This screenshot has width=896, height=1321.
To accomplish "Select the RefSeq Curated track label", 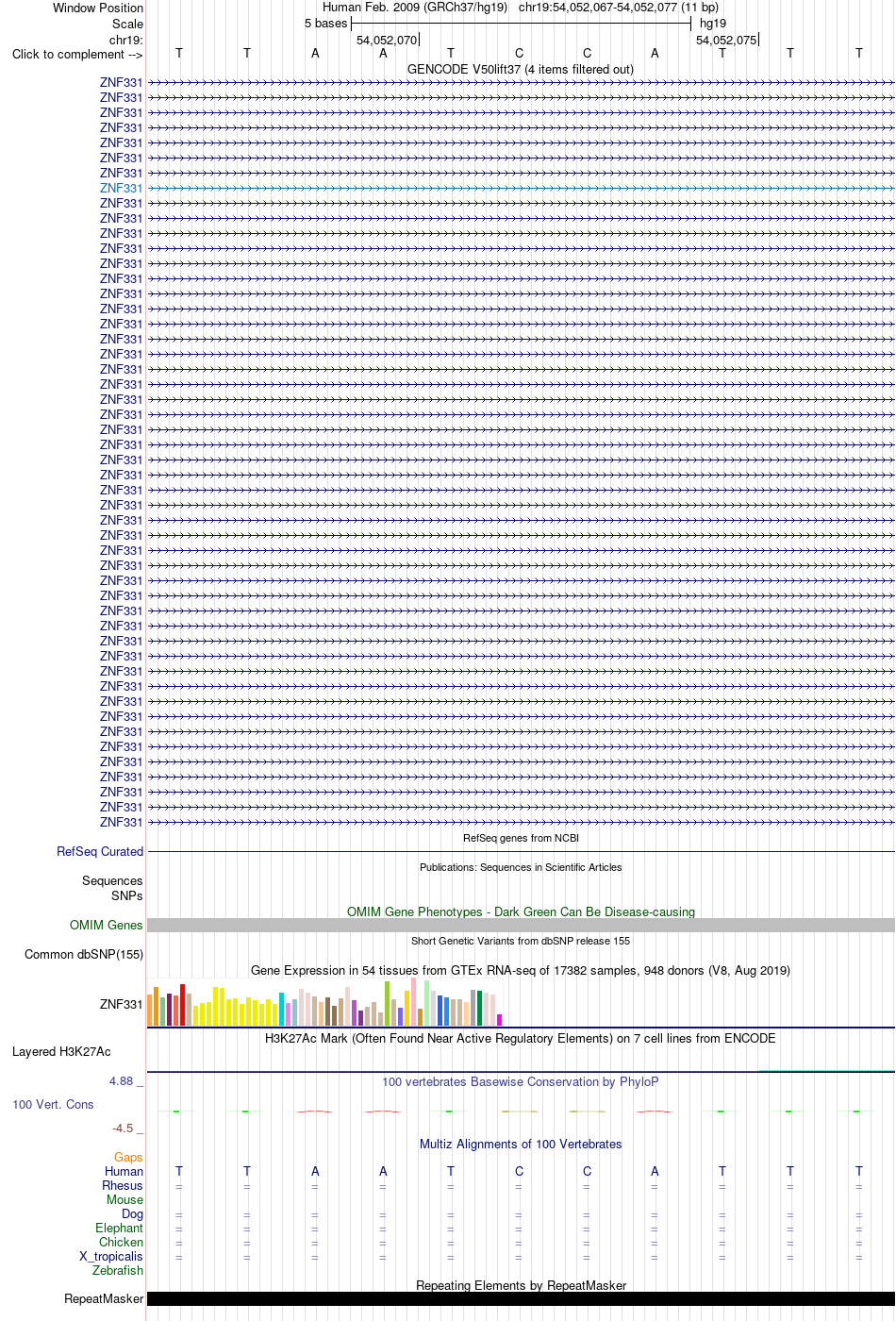I will point(100,851).
